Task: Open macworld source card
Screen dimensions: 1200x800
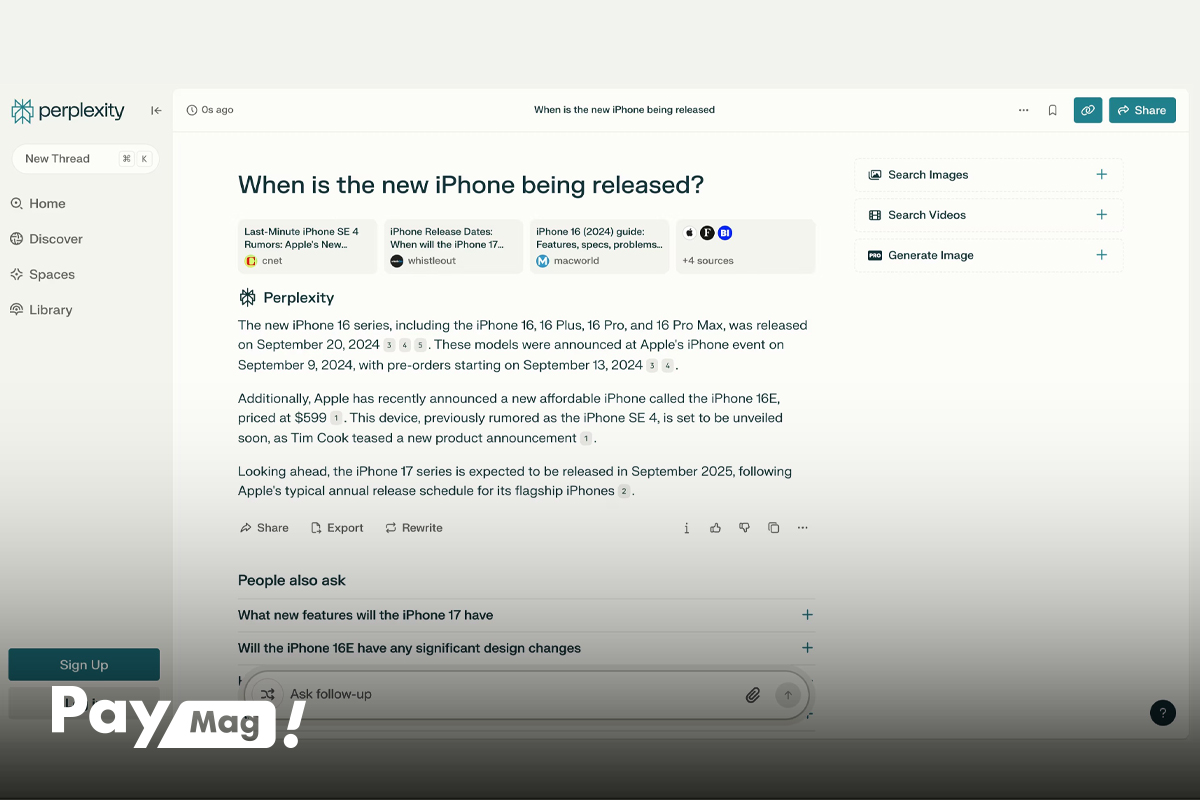Action: (x=600, y=246)
